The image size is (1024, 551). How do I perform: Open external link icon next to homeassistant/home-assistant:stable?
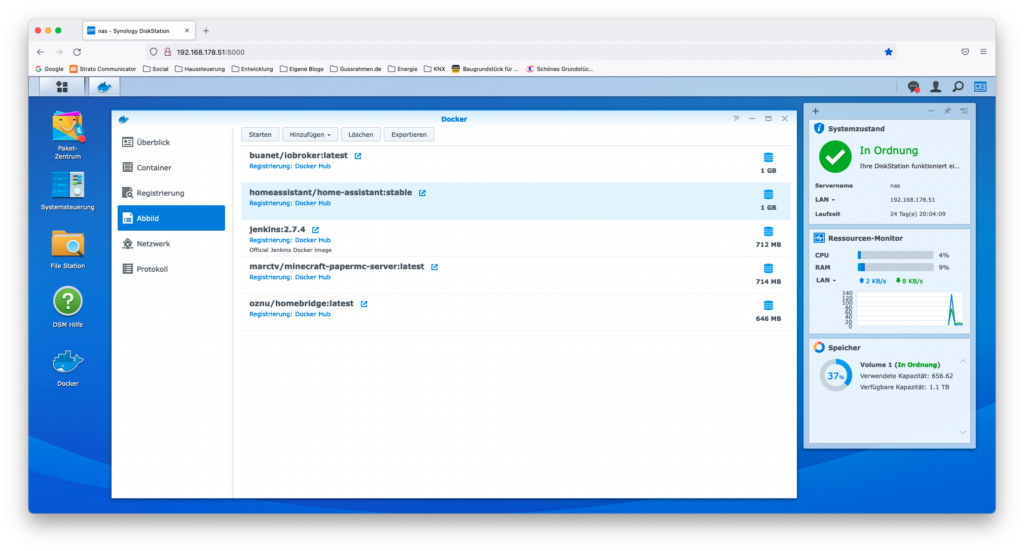pyautogui.click(x=423, y=193)
